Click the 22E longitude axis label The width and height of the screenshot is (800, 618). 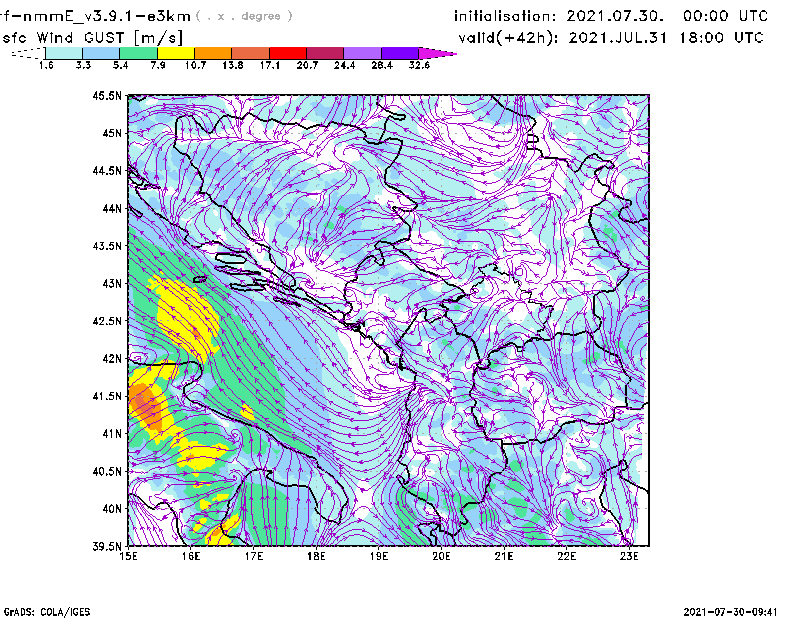pyautogui.click(x=566, y=556)
